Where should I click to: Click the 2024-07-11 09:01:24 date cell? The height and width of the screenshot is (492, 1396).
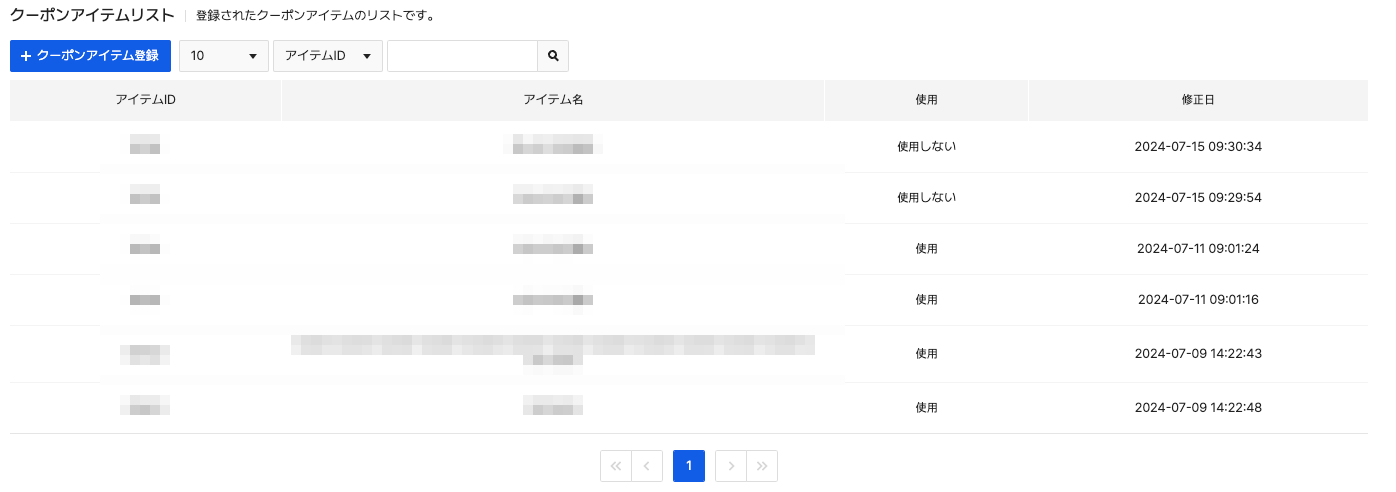point(1198,249)
